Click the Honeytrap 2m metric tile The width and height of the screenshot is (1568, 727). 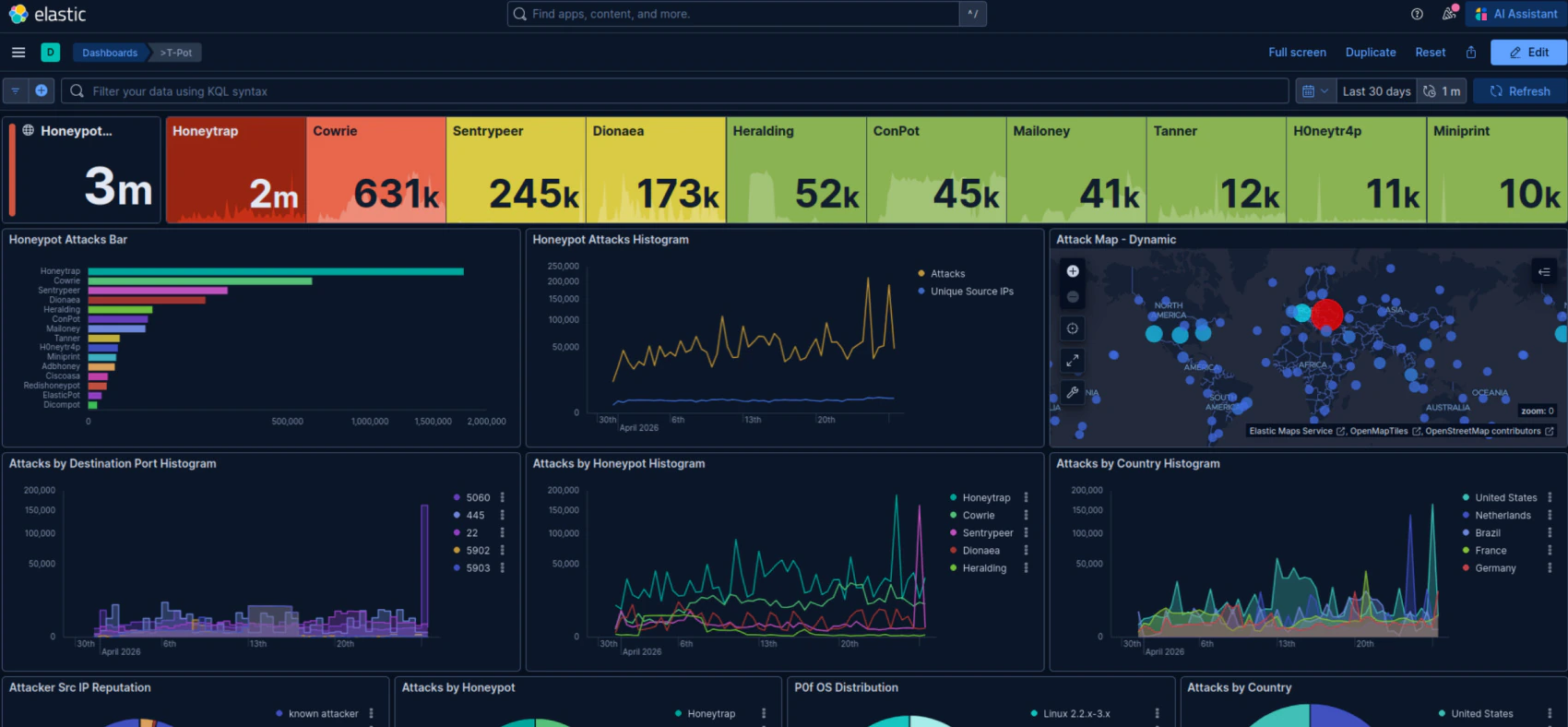[236, 170]
